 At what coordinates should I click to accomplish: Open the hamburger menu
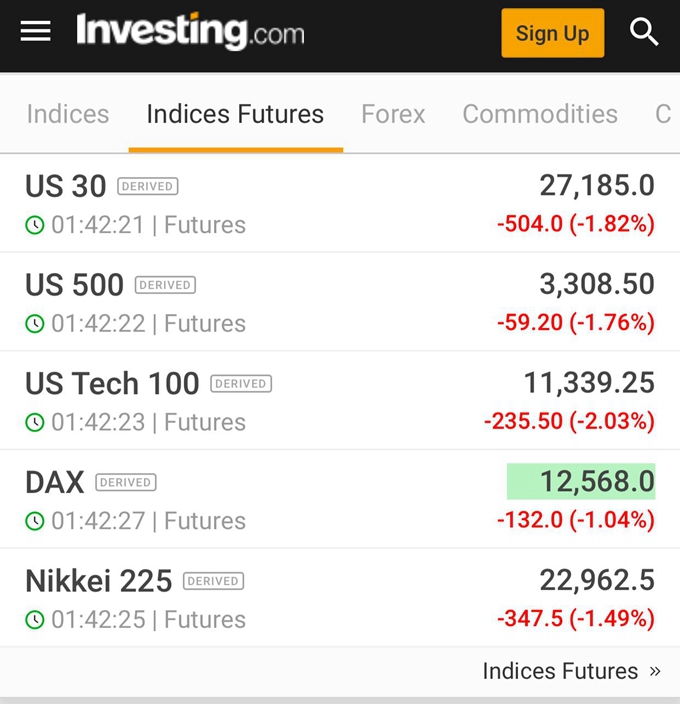pyautogui.click(x=35, y=31)
